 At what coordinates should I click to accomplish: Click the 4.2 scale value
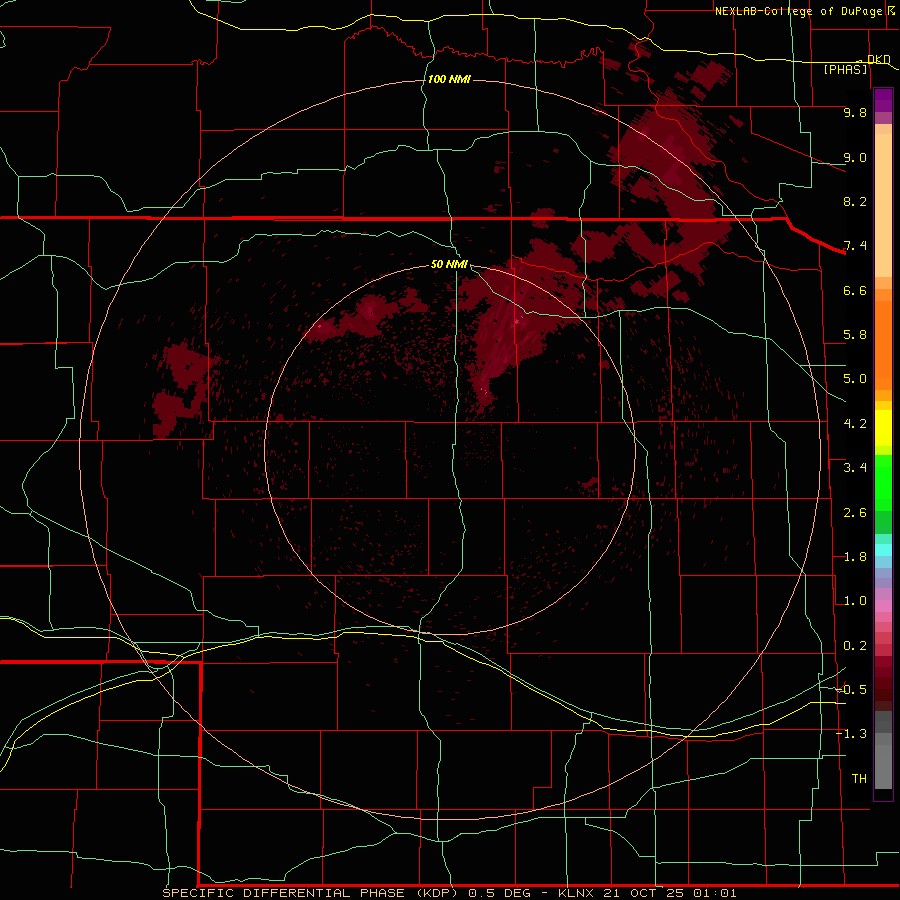pyautogui.click(x=855, y=424)
